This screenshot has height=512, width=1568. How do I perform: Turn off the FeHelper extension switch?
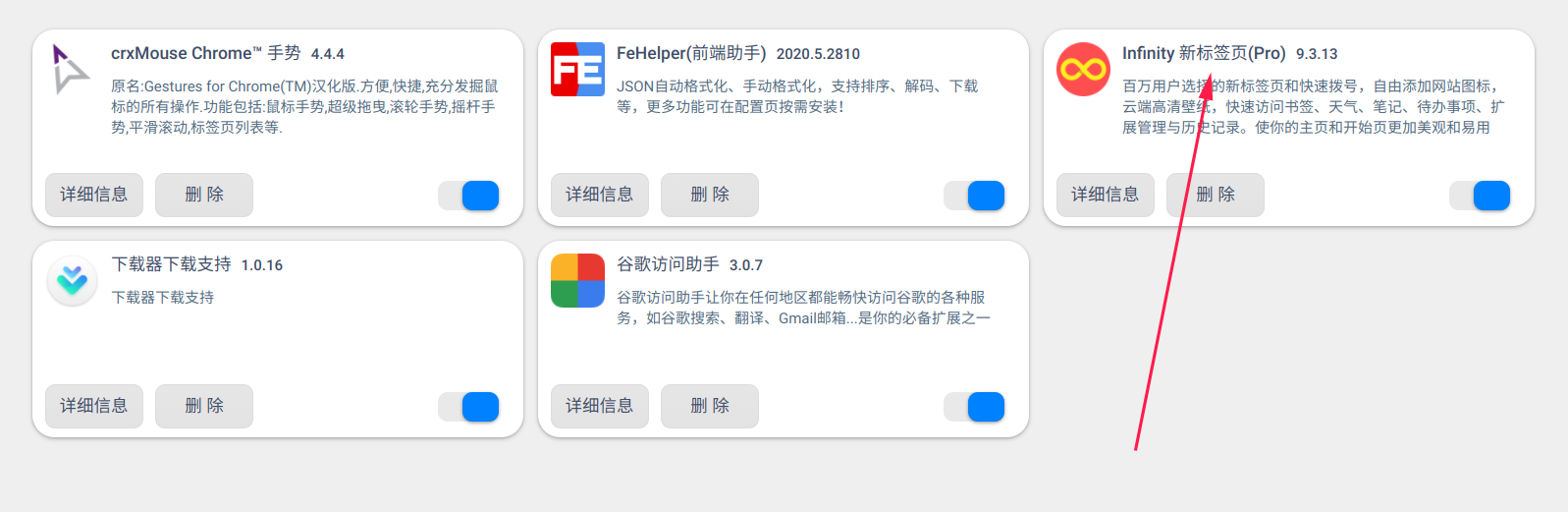tap(975, 196)
